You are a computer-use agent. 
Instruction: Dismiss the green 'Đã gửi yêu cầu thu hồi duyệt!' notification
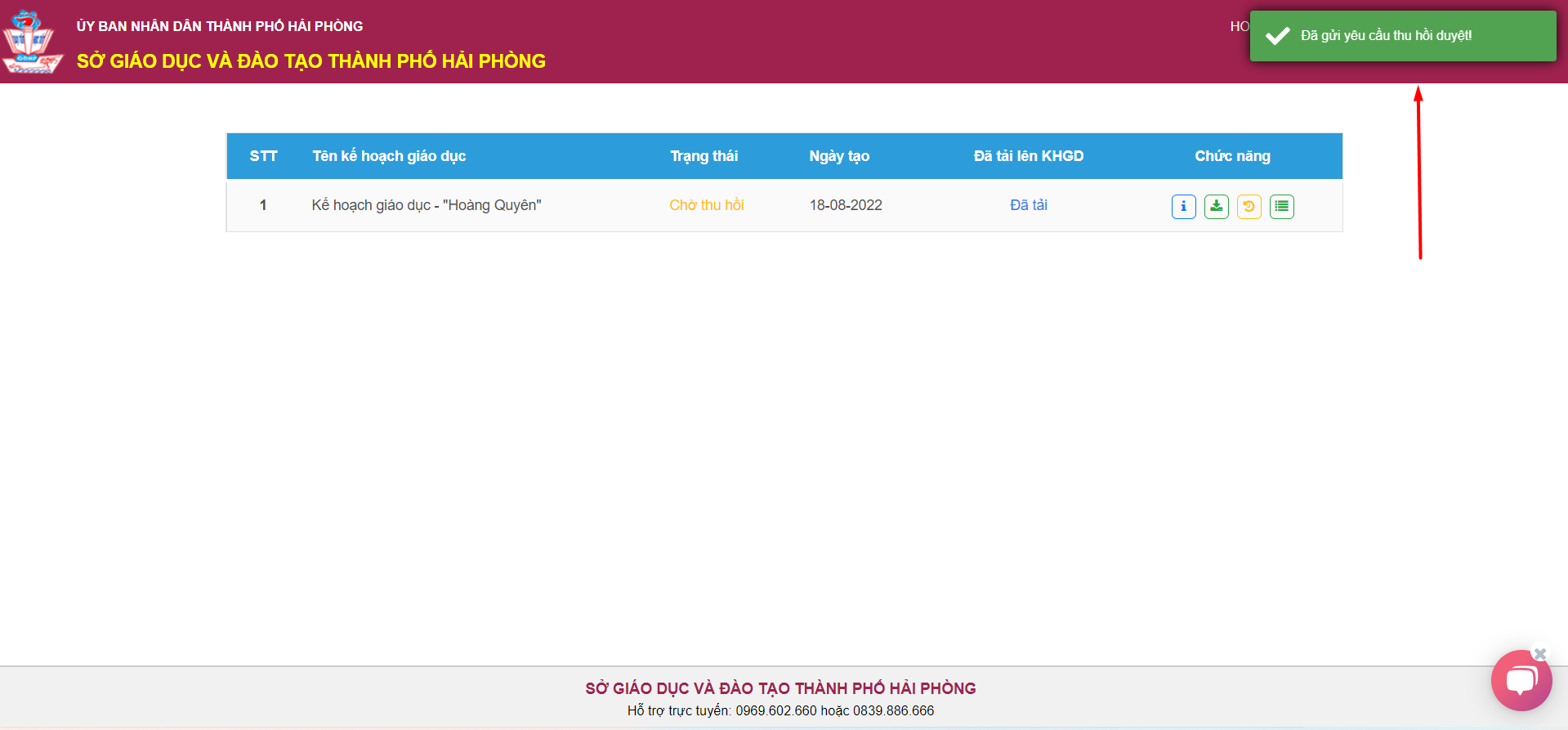click(1402, 36)
